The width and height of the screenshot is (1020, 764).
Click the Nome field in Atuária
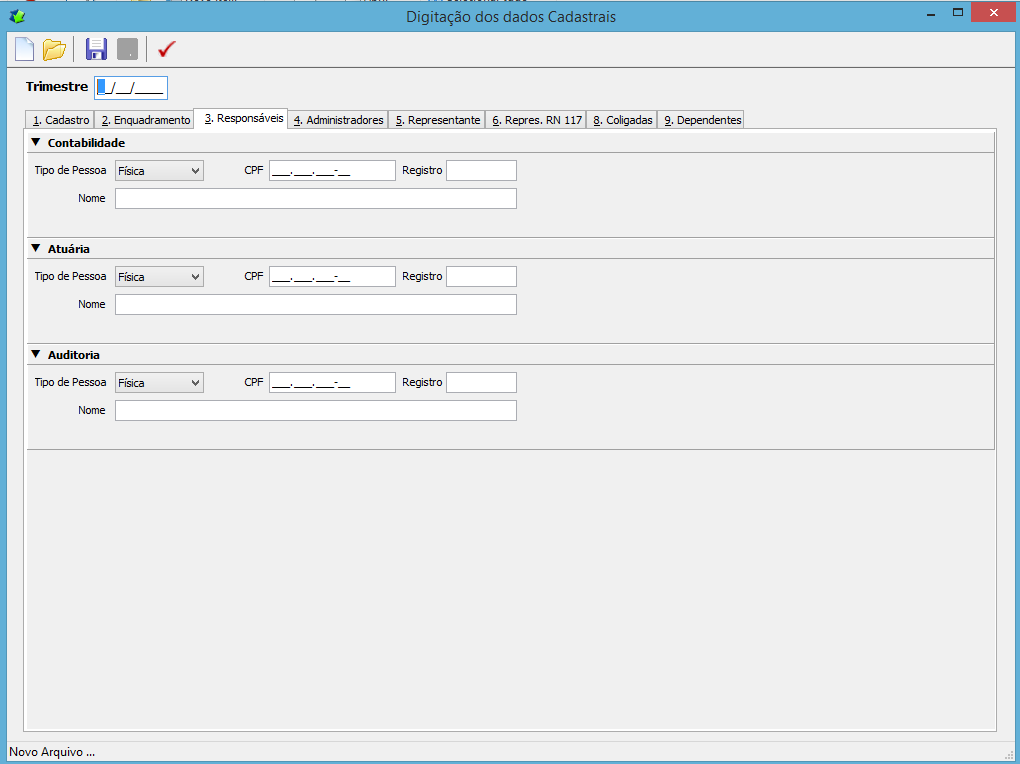tap(316, 305)
